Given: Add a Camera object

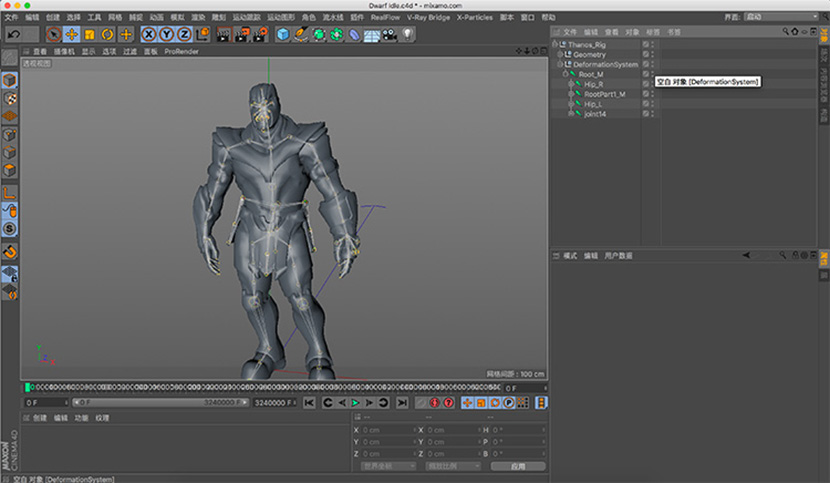Looking at the screenshot, I should (390, 35).
